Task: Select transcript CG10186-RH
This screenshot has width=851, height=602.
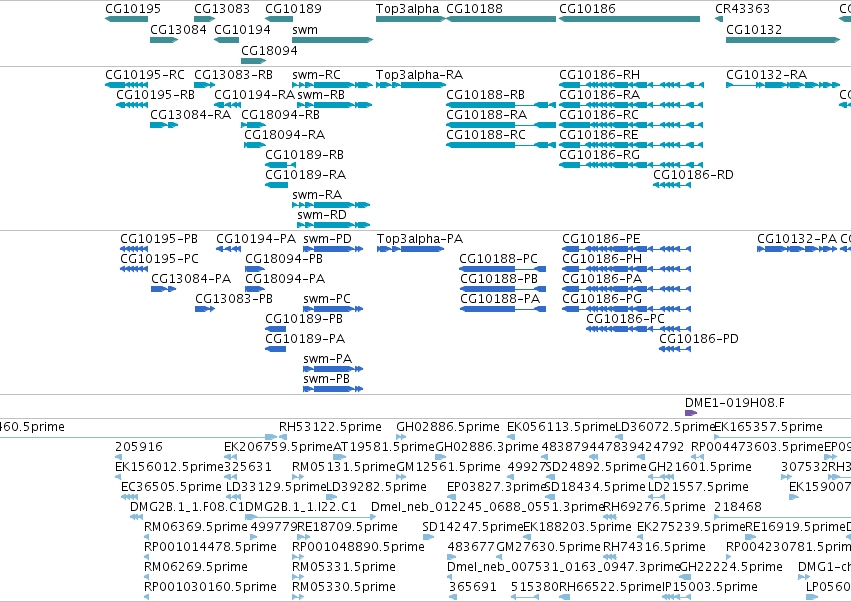Action: (x=599, y=74)
